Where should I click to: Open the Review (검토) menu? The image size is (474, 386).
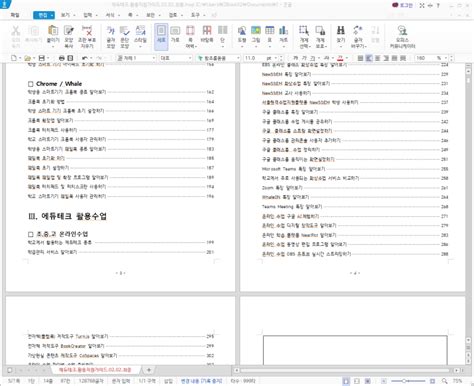coord(175,15)
